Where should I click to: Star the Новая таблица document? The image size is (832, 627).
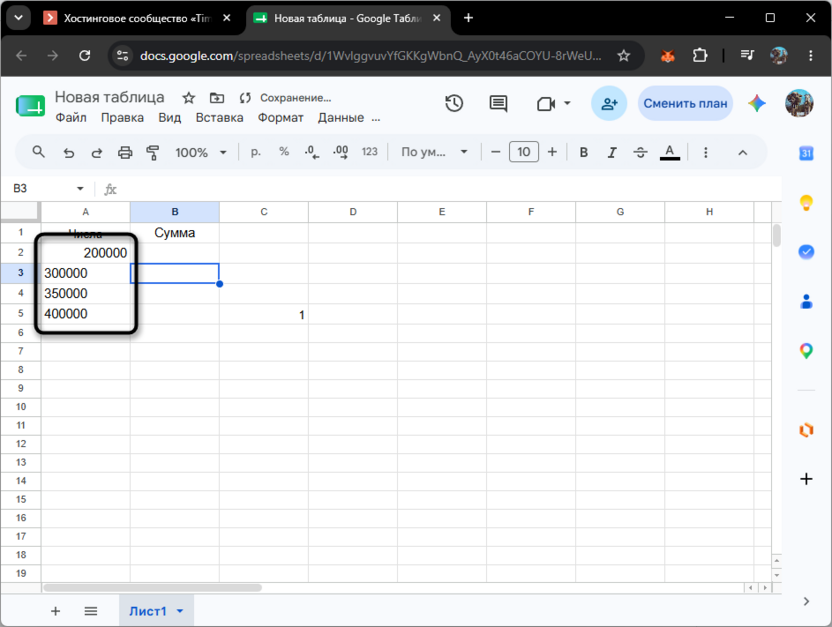188,98
